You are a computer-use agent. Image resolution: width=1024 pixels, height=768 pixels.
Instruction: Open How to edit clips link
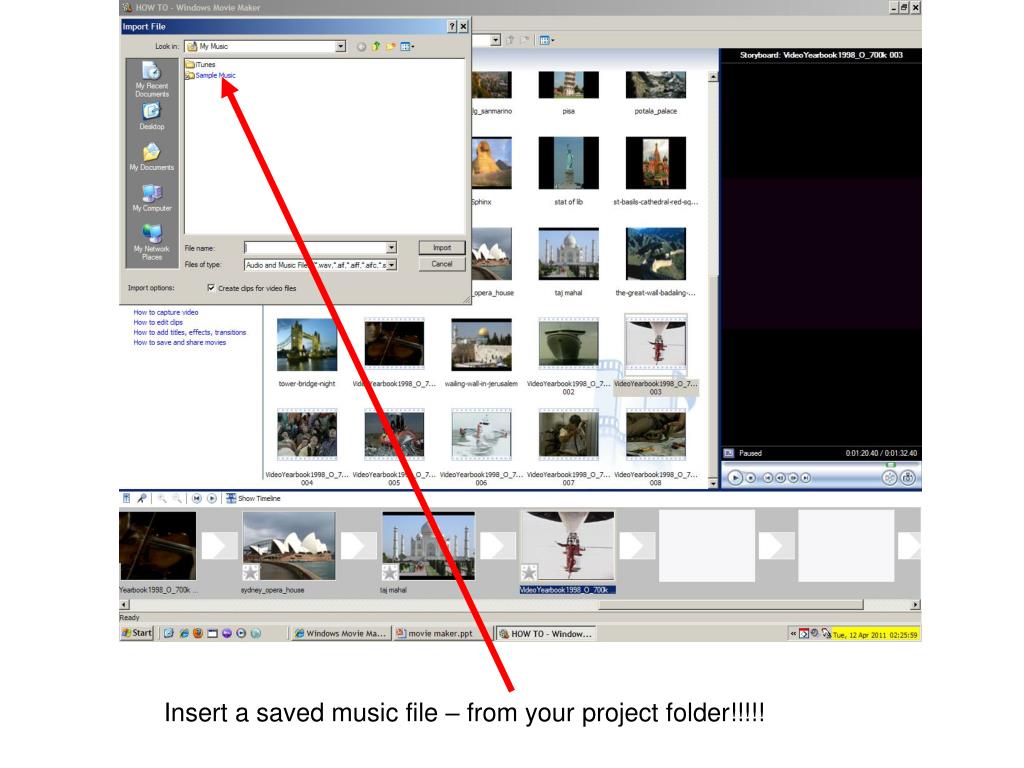158,322
